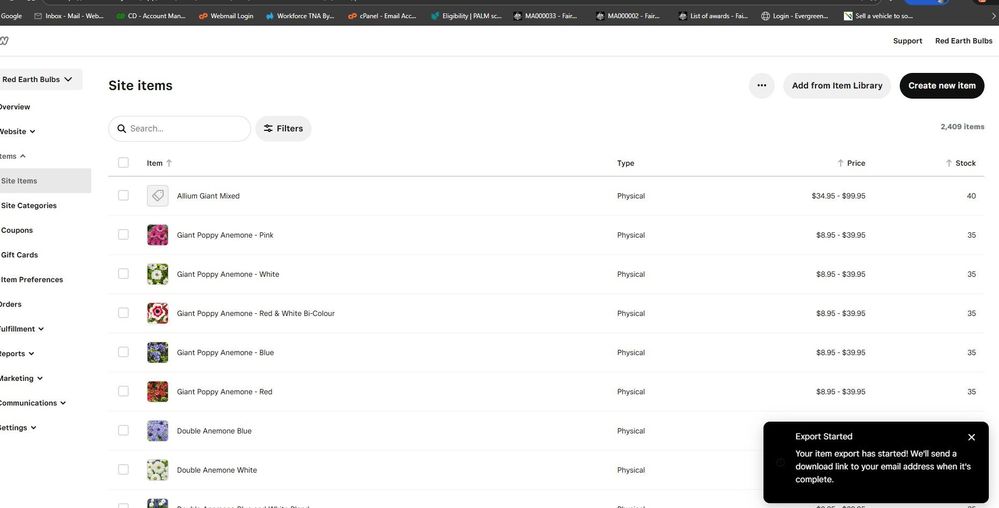999x508 pixels.
Task: Focus the item search field
Action: 180,129
